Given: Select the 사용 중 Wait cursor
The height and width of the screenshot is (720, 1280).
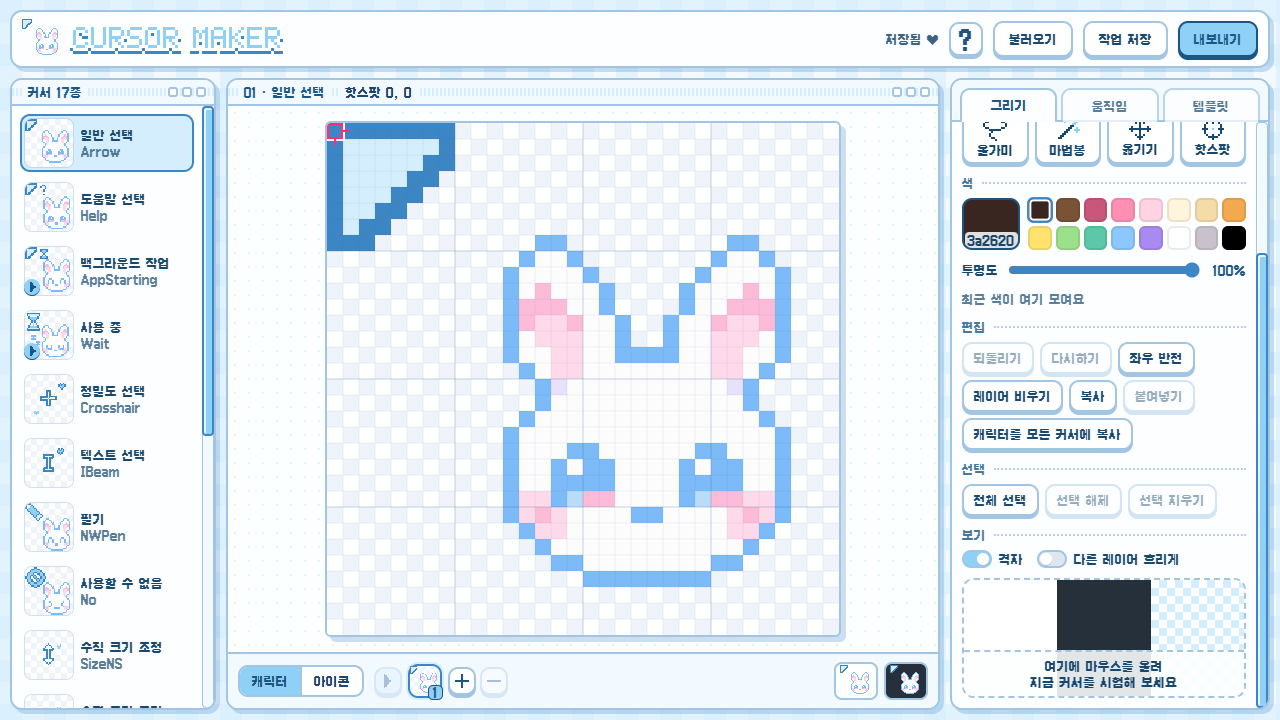Looking at the screenshot, I should (x=107, y=335).
